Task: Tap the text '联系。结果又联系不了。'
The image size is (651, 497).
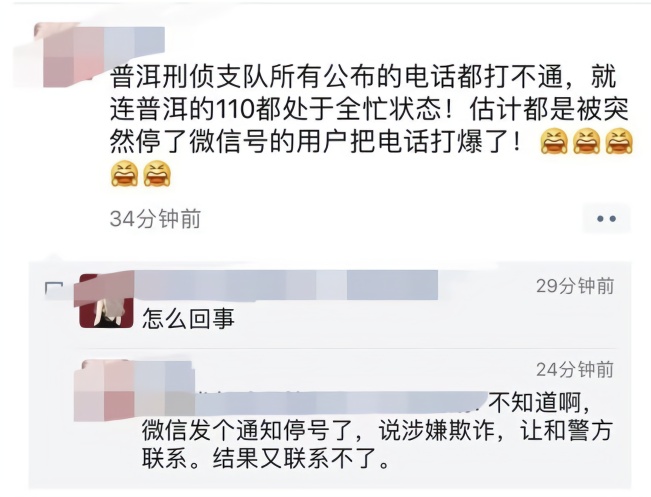Action: coord(266,458)
